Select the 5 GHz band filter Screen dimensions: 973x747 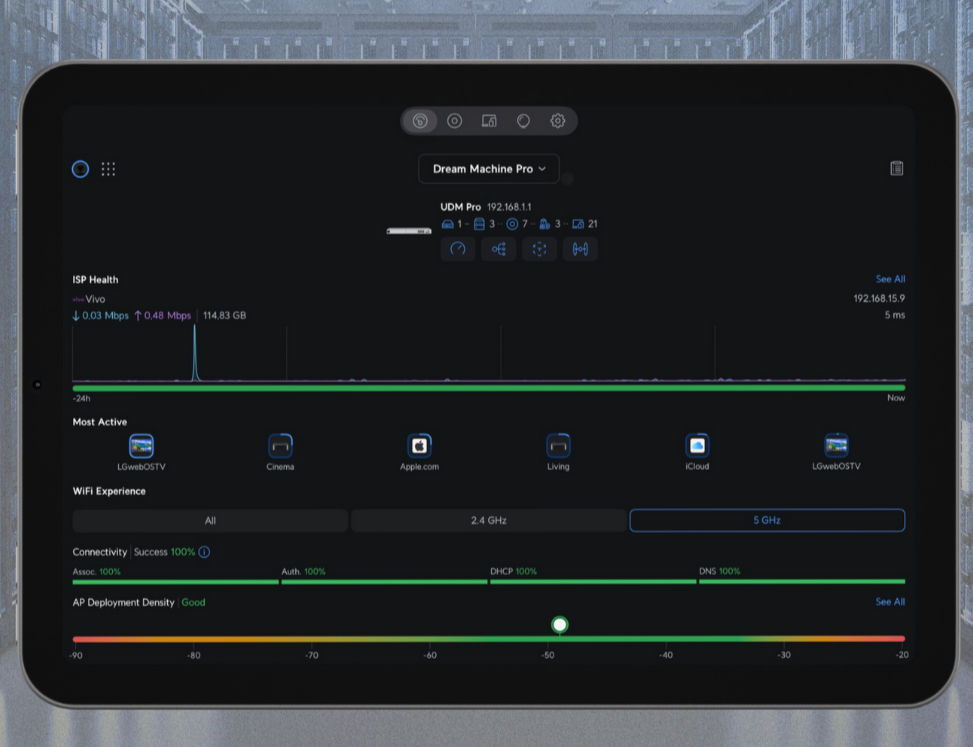point(766,520)
